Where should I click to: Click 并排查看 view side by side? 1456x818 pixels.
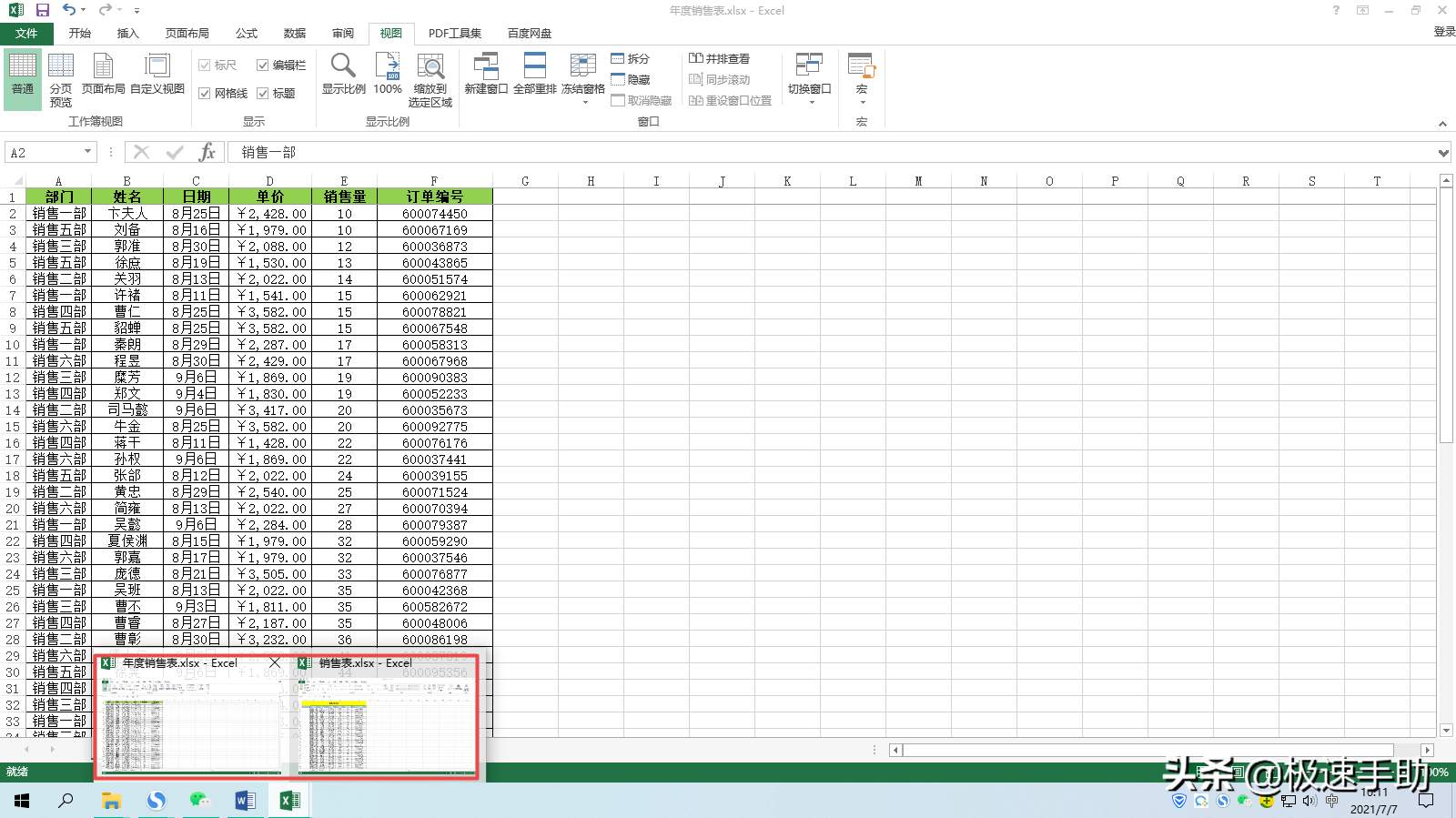719,58
